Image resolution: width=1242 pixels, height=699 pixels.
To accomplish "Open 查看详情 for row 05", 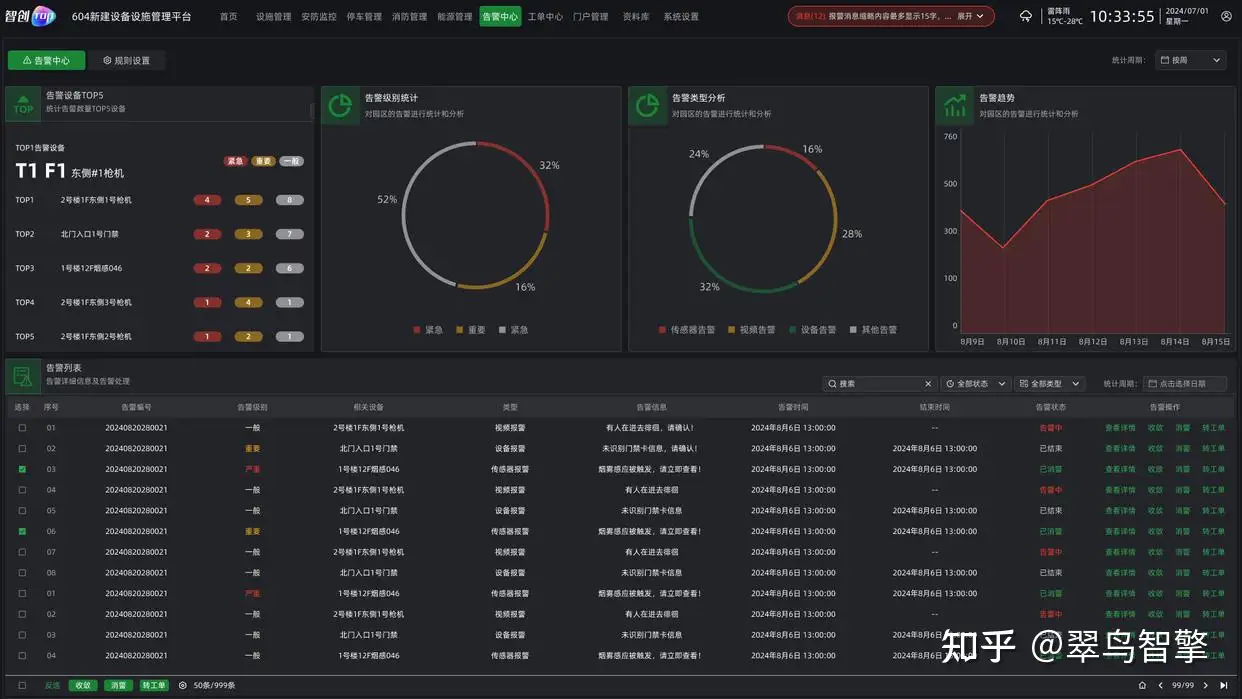I will (x=1120, y=510).
